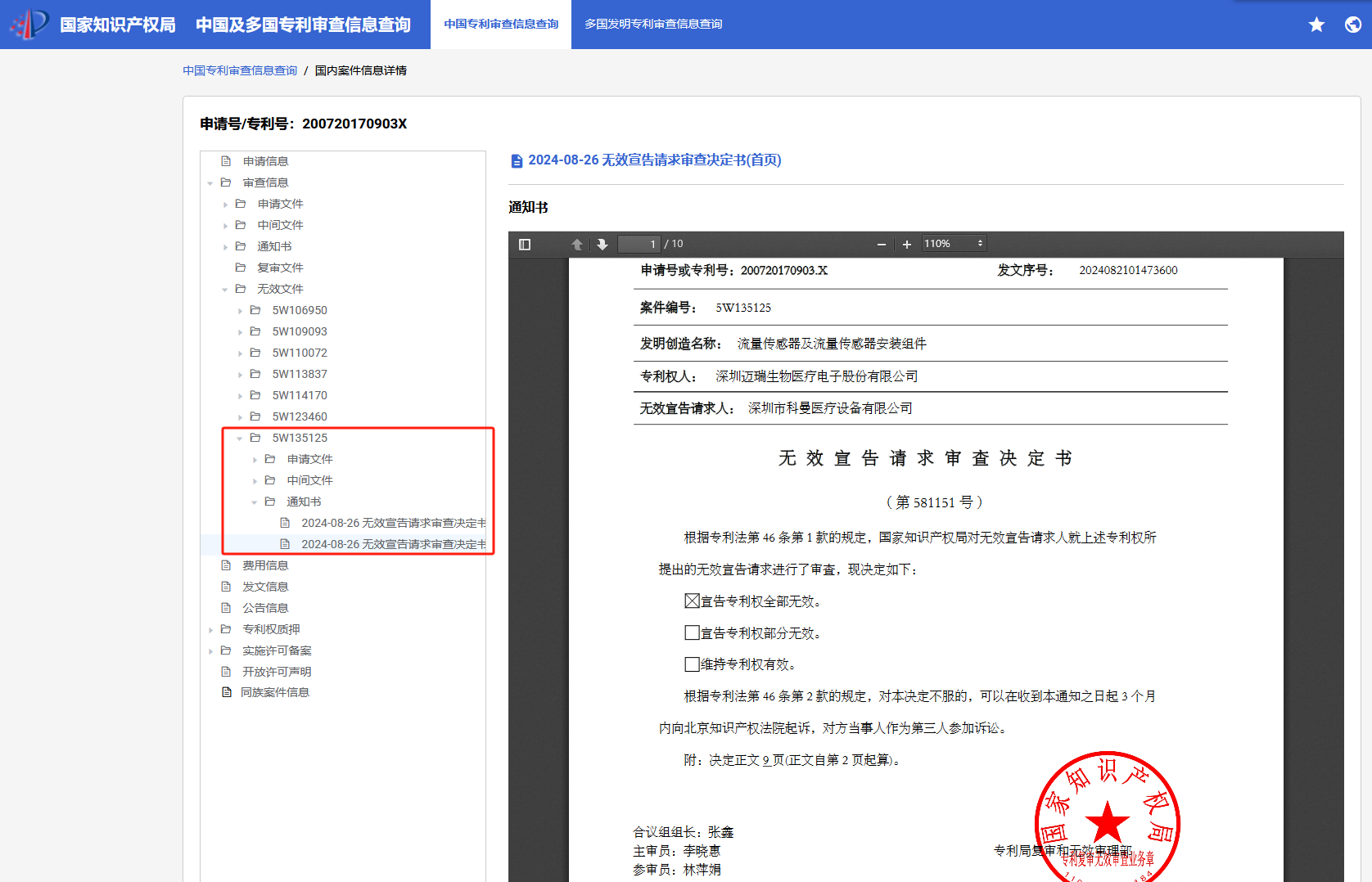Open the 110% zoom level dropdown
Viewport: 1372px width, 882px height.
954,244
